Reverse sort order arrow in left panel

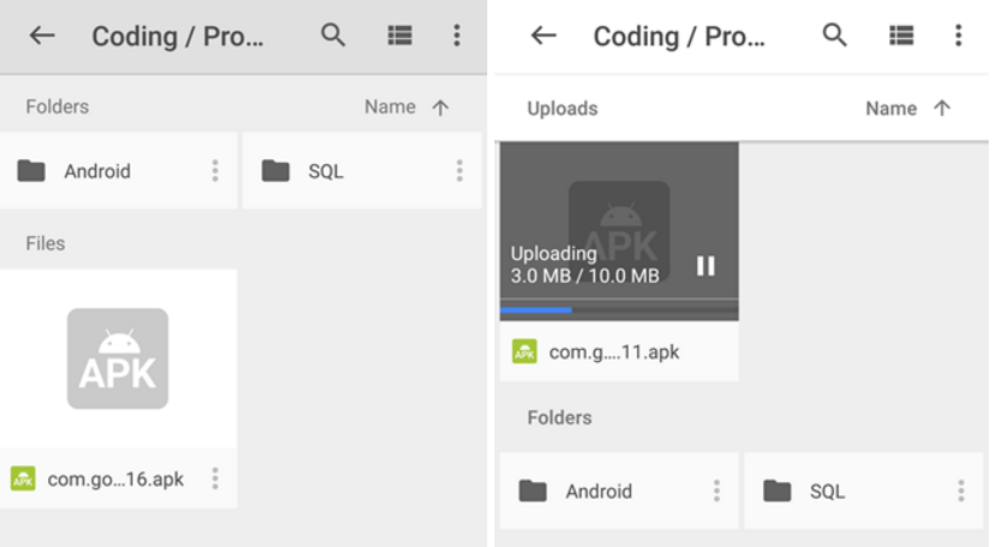click(x=440, y=108)
